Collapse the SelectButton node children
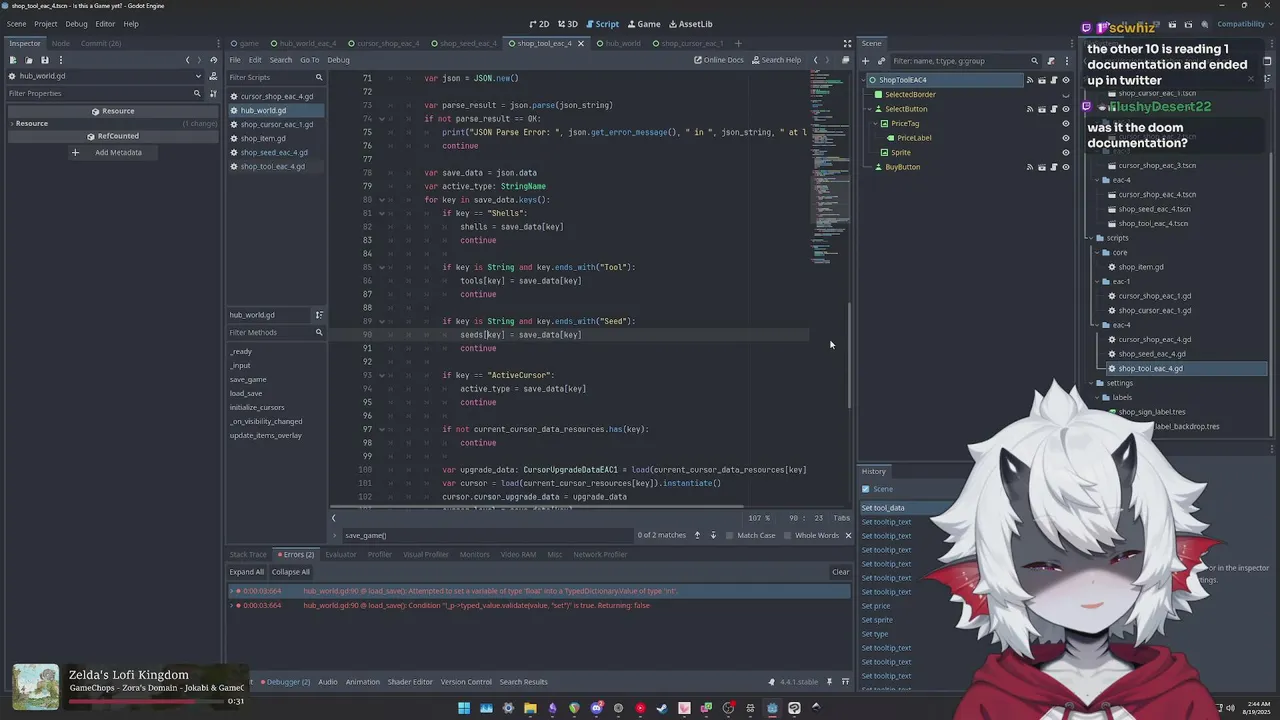Image resolution: width=1280 pixels, height=720 pixels. pyautogui.click(x=868, y=109)
